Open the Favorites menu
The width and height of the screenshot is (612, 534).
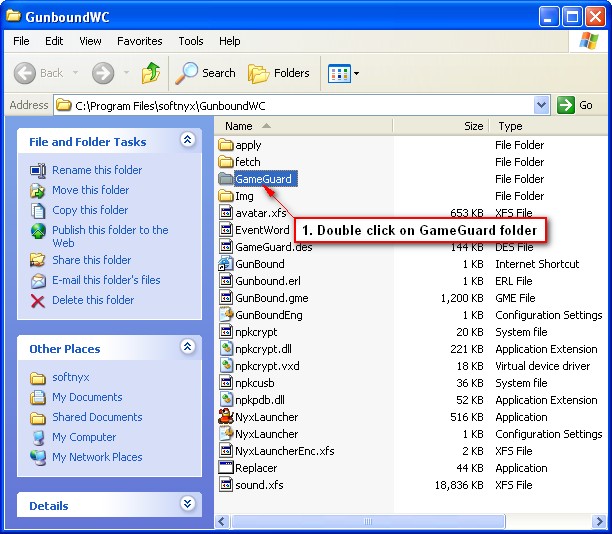(140, 41)
